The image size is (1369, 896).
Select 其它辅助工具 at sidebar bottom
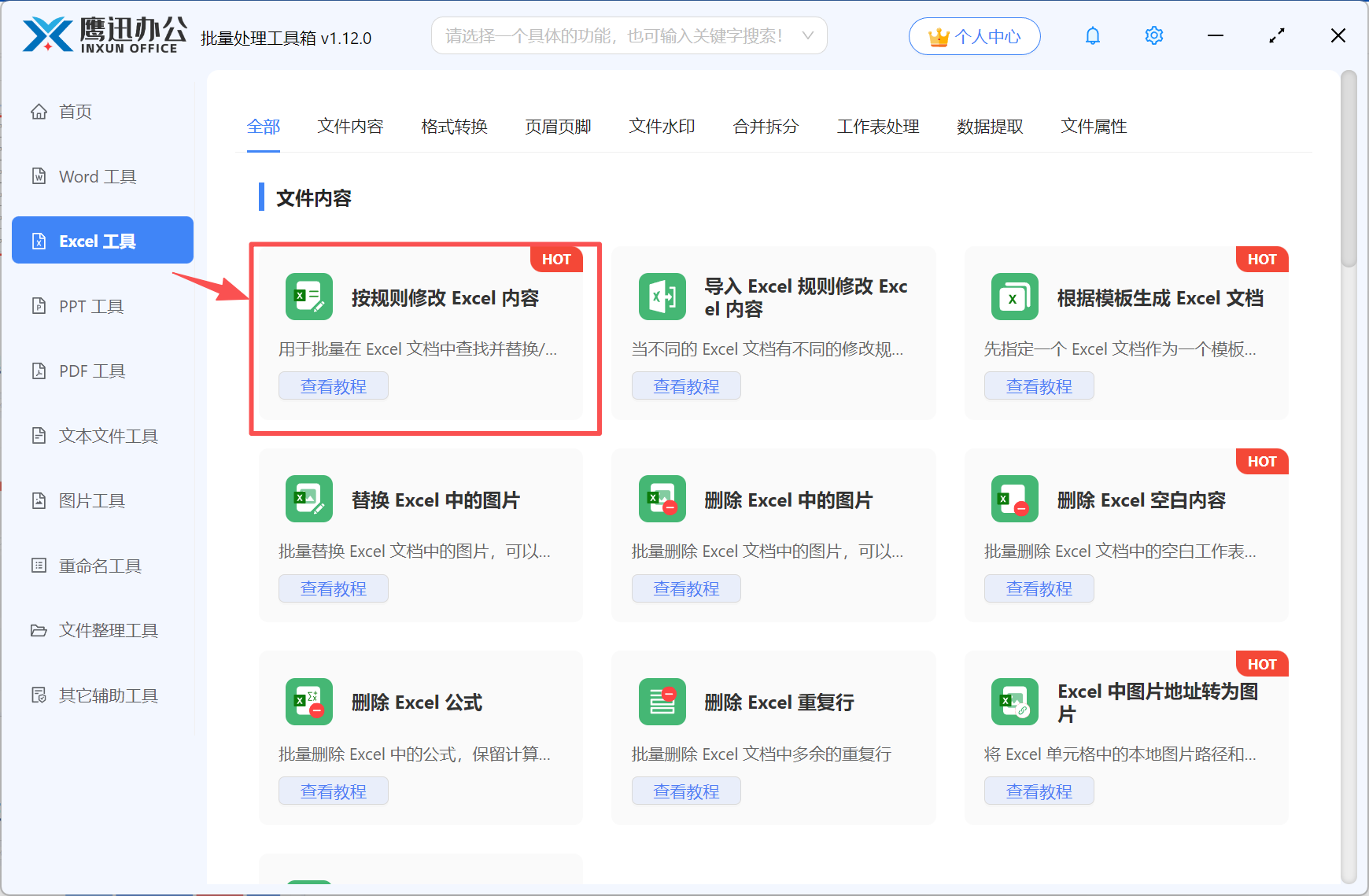109,695
